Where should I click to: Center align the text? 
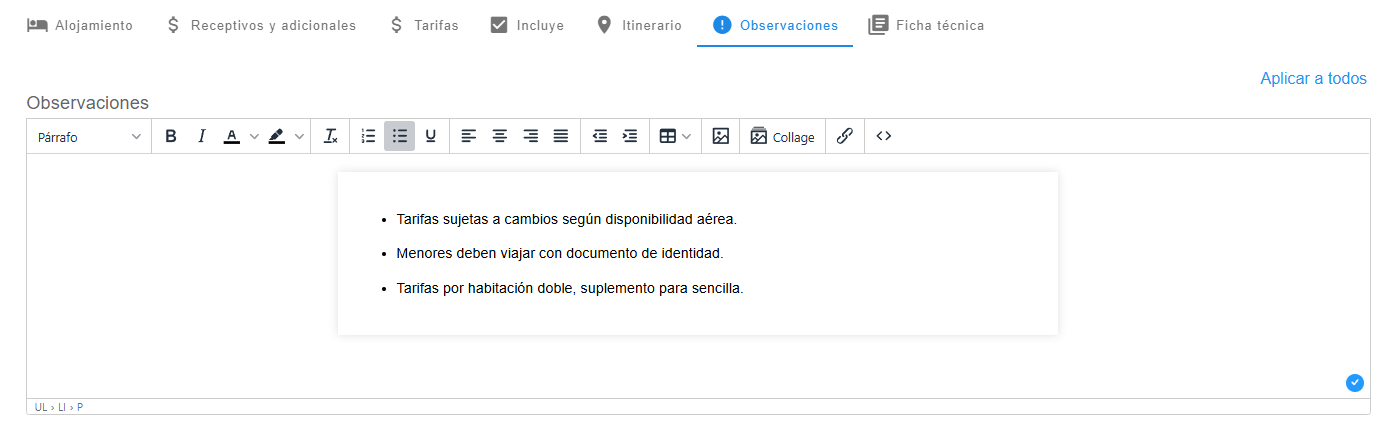(x=499, y=136)
